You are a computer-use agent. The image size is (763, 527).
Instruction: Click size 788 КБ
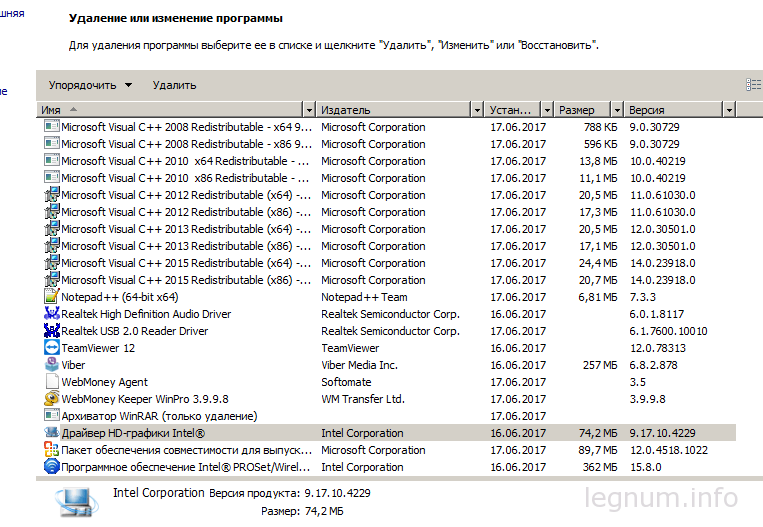(600, 127)
